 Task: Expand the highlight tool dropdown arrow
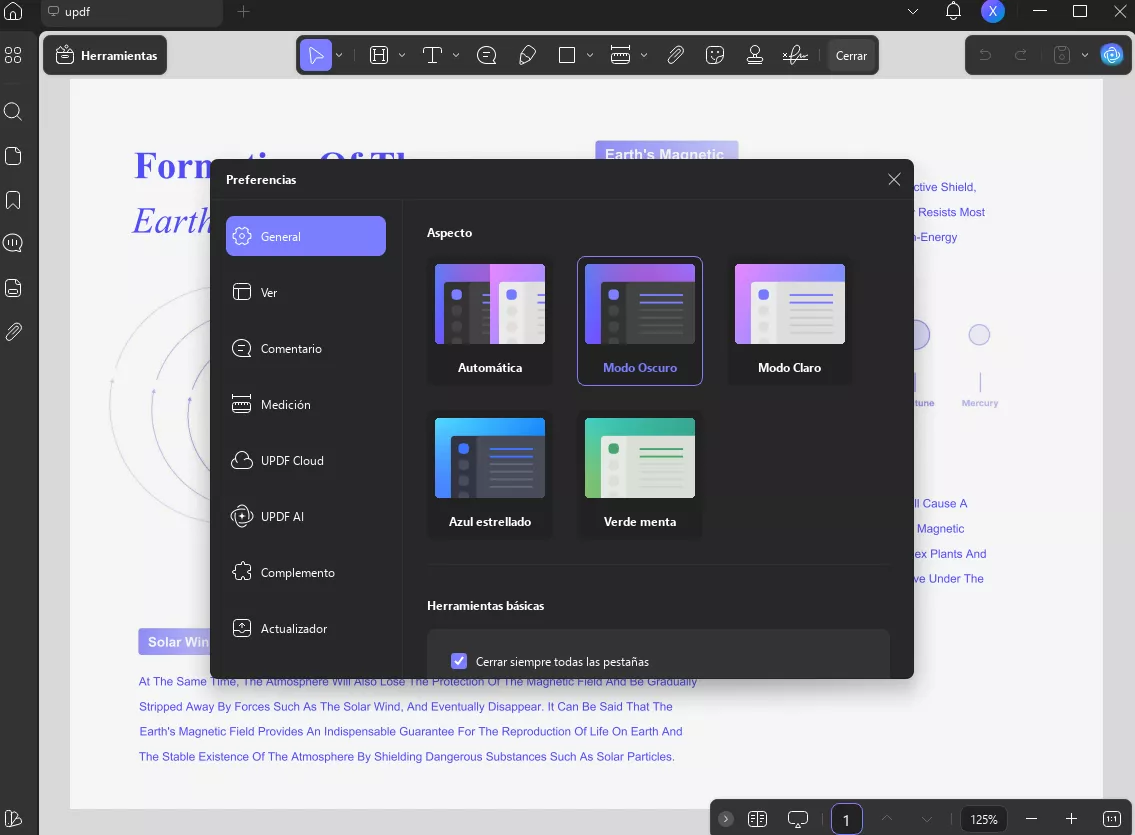point(402,55)
